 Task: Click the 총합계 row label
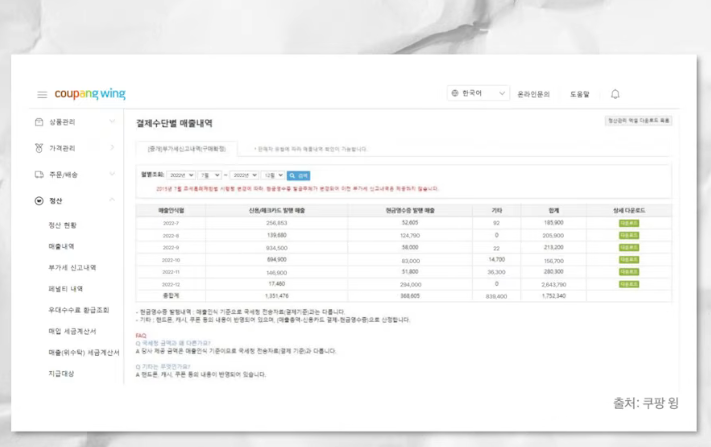coord(171,296)
